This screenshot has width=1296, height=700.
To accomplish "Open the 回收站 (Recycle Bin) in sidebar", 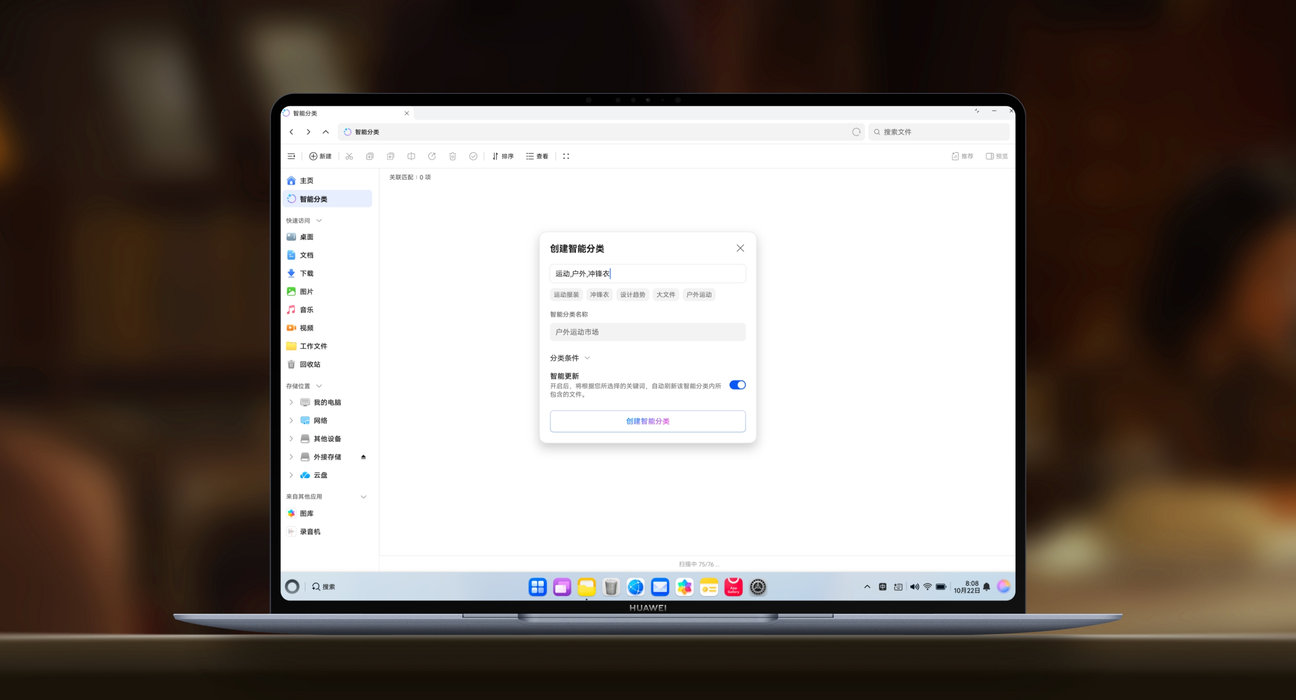I will (310, 364).
